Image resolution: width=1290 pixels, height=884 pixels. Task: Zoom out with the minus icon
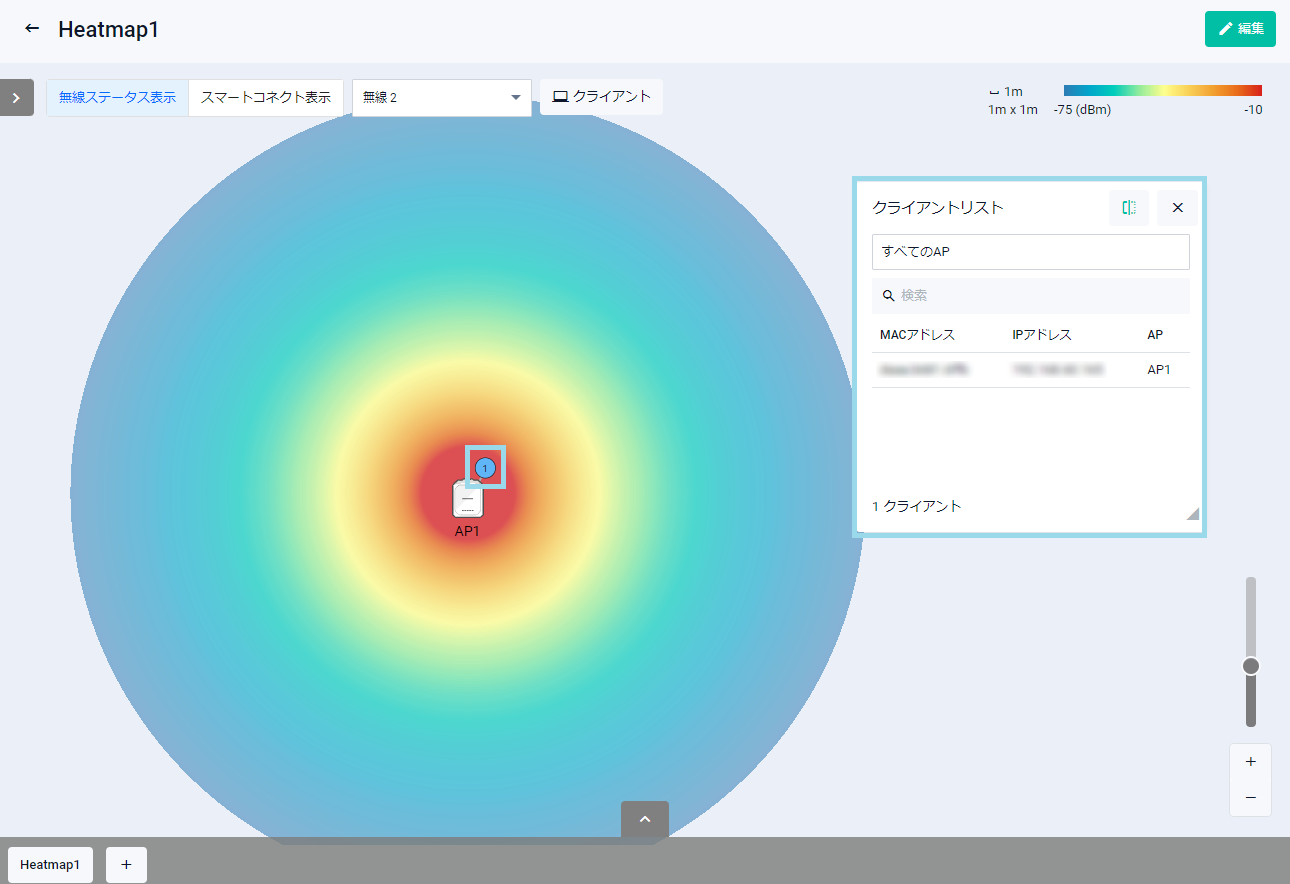click(1250, 798)
